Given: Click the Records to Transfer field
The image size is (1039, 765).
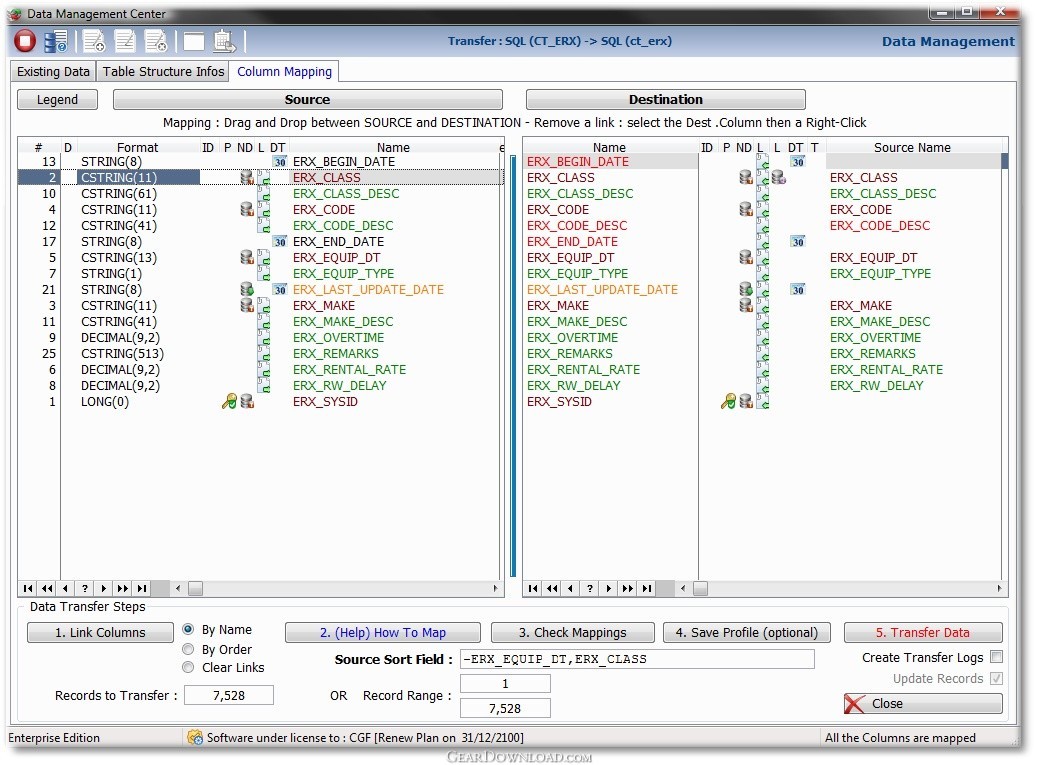Looking at the screenshot, I should click(x=229, y=695).
